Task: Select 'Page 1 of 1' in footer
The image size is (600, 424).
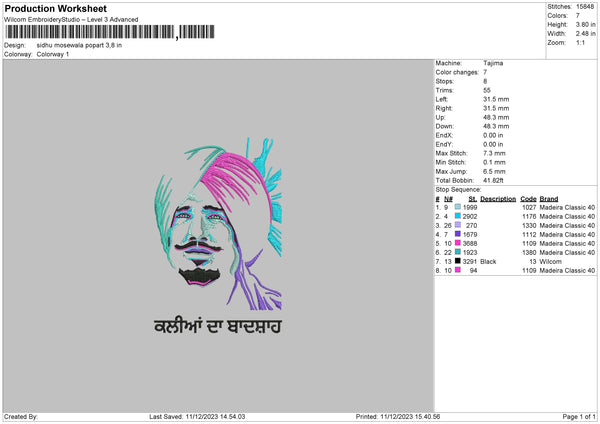Action: coord(579,416)
